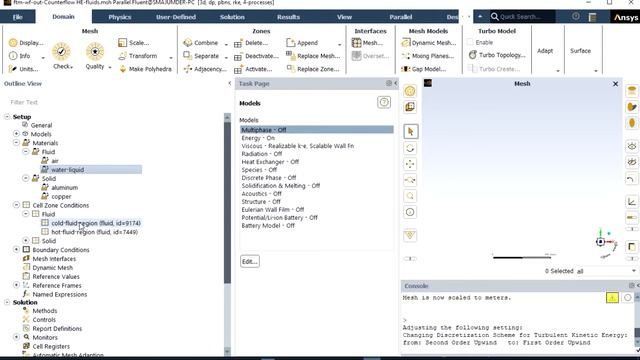Open the Quality dropdown arrow
640x360 pixels.
point(110,67)
